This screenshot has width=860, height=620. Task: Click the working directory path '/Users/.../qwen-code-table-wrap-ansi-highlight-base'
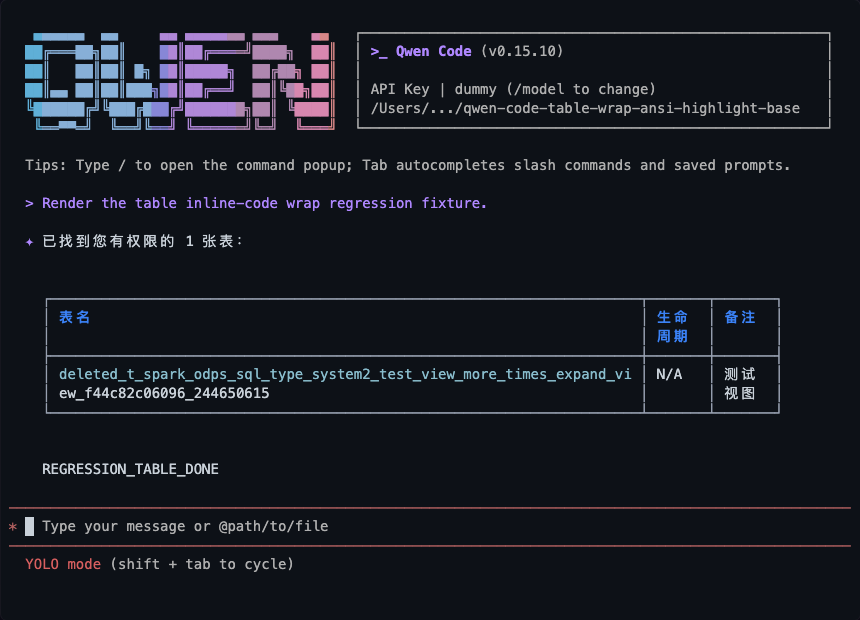click(585, 108)
